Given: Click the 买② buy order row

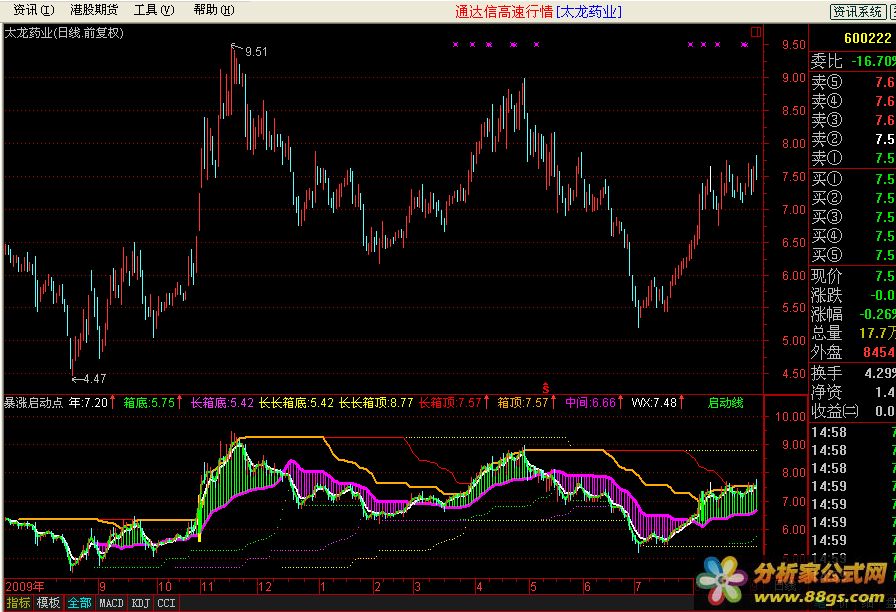Looking at the screenshot, I should click(x=853, y=198).
